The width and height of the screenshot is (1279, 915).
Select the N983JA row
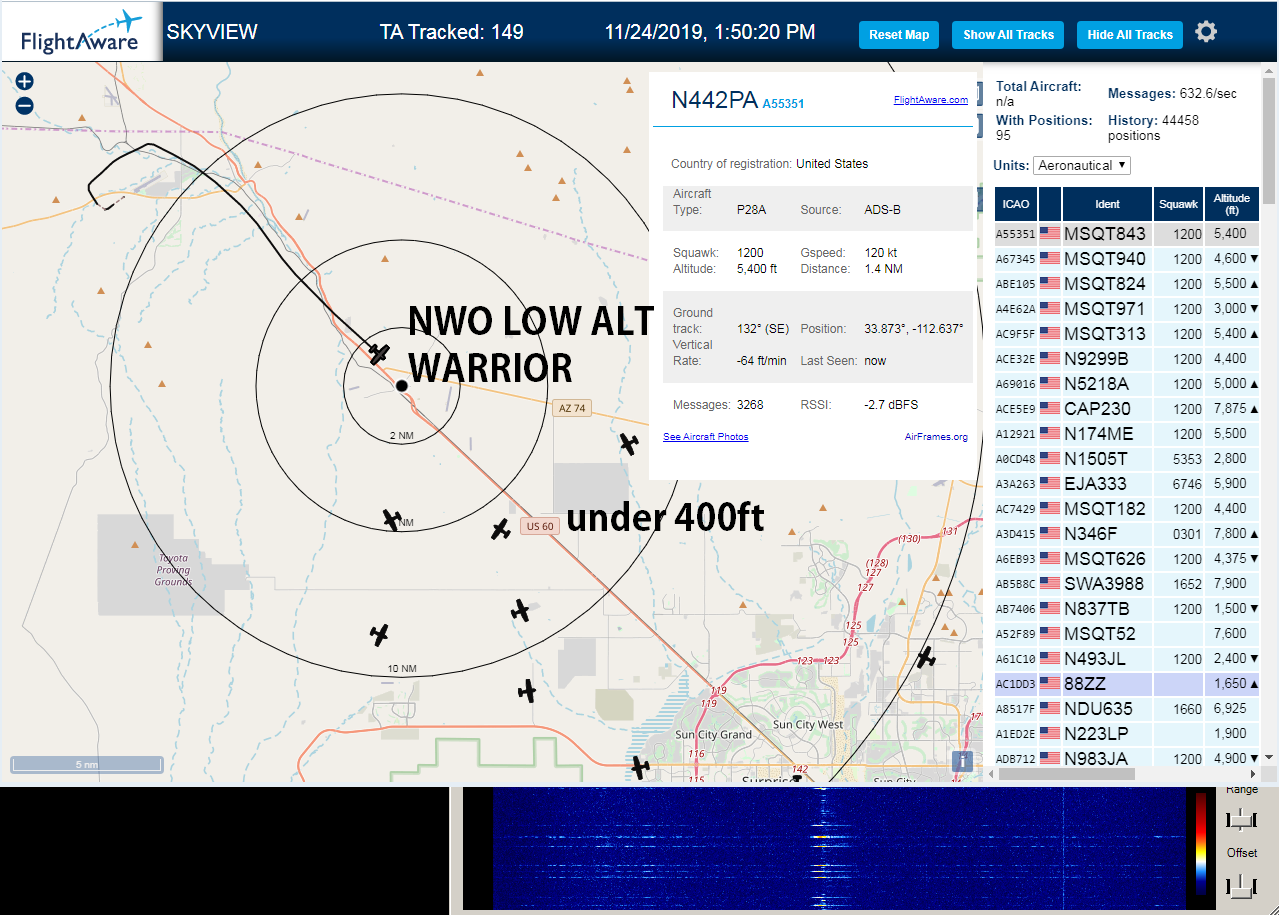[1127, 759]
